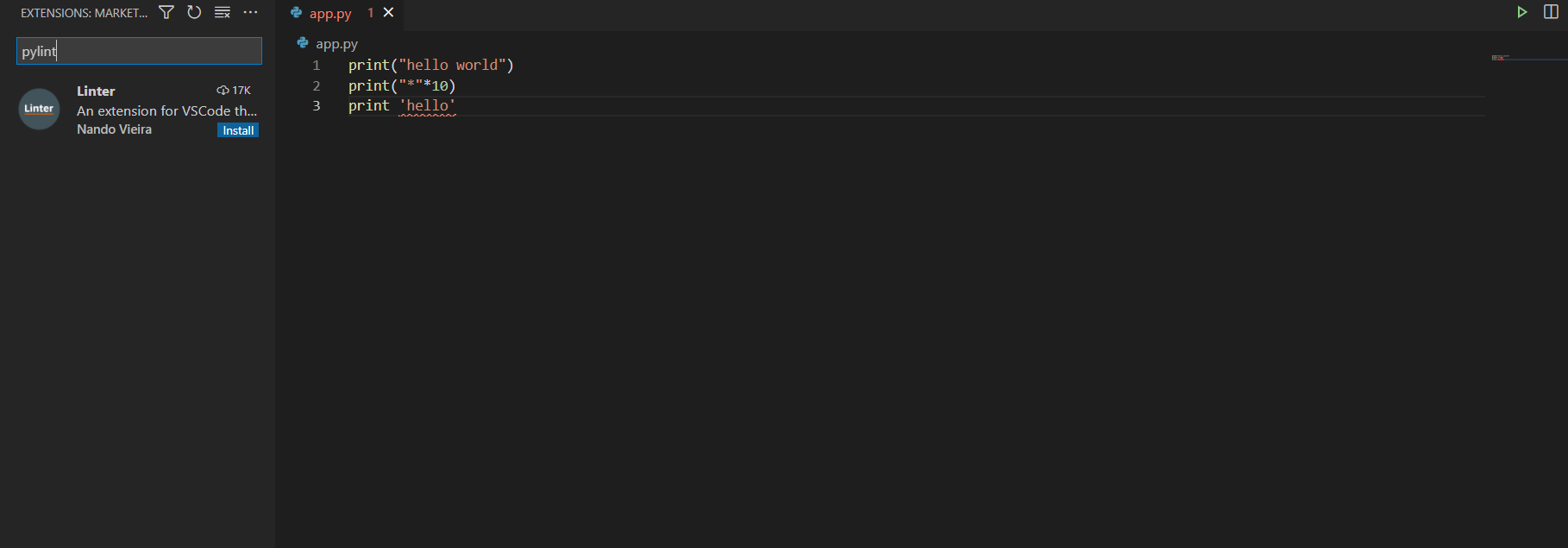Open Views and More Actions ellipsis
Screen dimensions: 1568x548
tap(250, 12)
